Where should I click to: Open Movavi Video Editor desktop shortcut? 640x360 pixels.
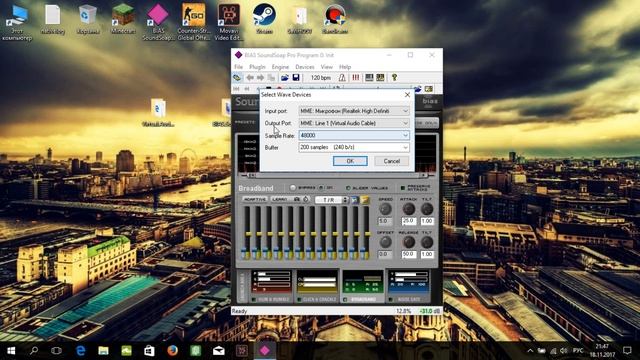click(x=229, y=22)
